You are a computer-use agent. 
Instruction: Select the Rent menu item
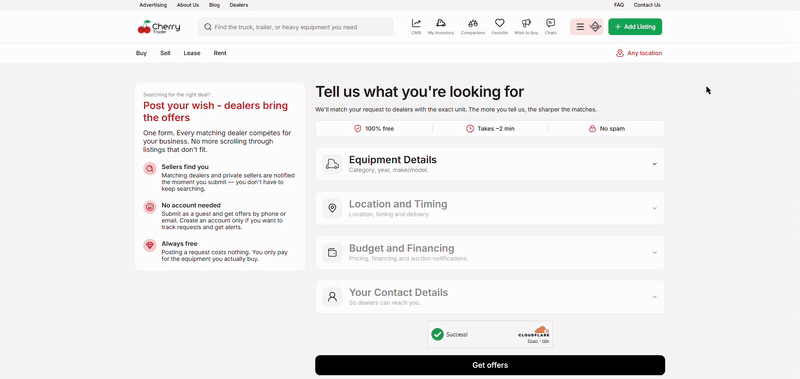click(x=220, y=53)
